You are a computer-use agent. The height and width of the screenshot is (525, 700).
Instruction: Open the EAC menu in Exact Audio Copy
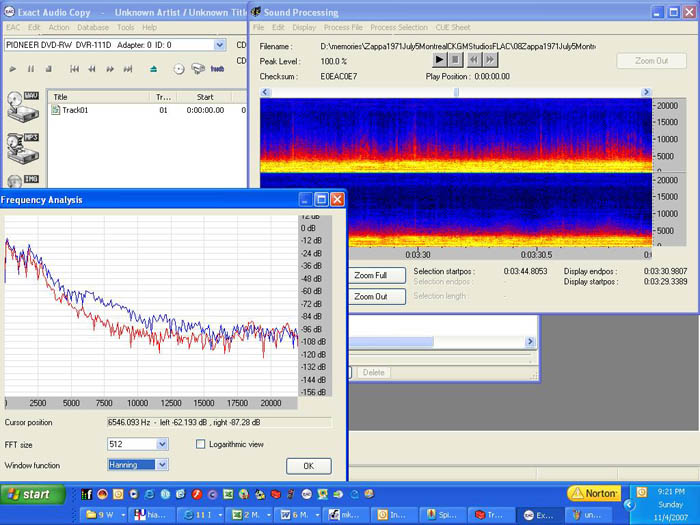tap(13, 28)
